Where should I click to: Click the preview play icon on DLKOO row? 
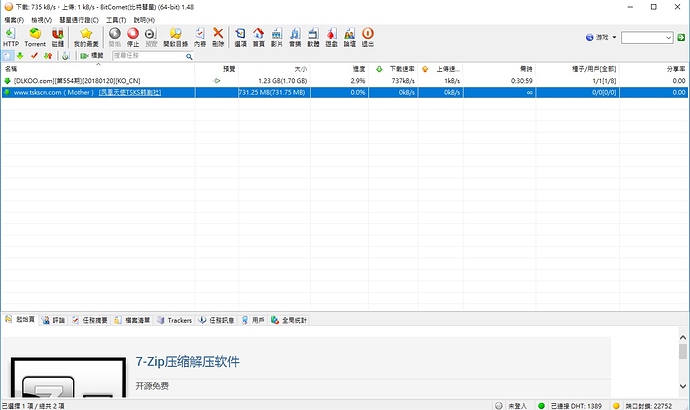pyautogui.click(x=217, y=81)
